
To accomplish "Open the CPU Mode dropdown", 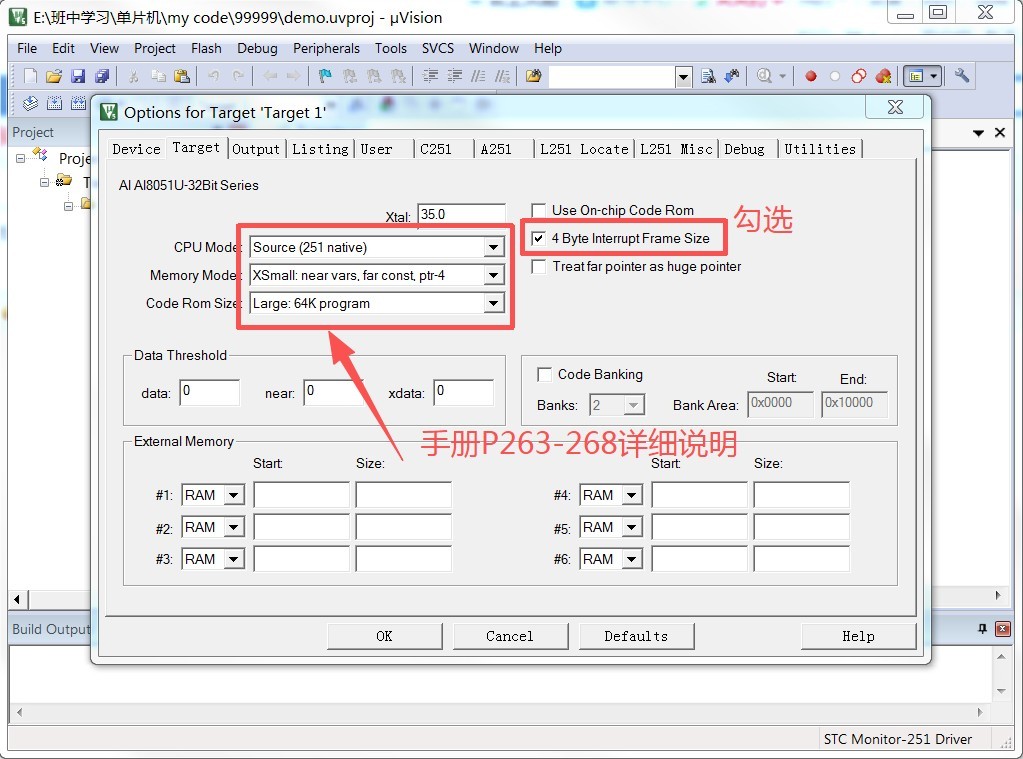I will (x=493, y=247).
